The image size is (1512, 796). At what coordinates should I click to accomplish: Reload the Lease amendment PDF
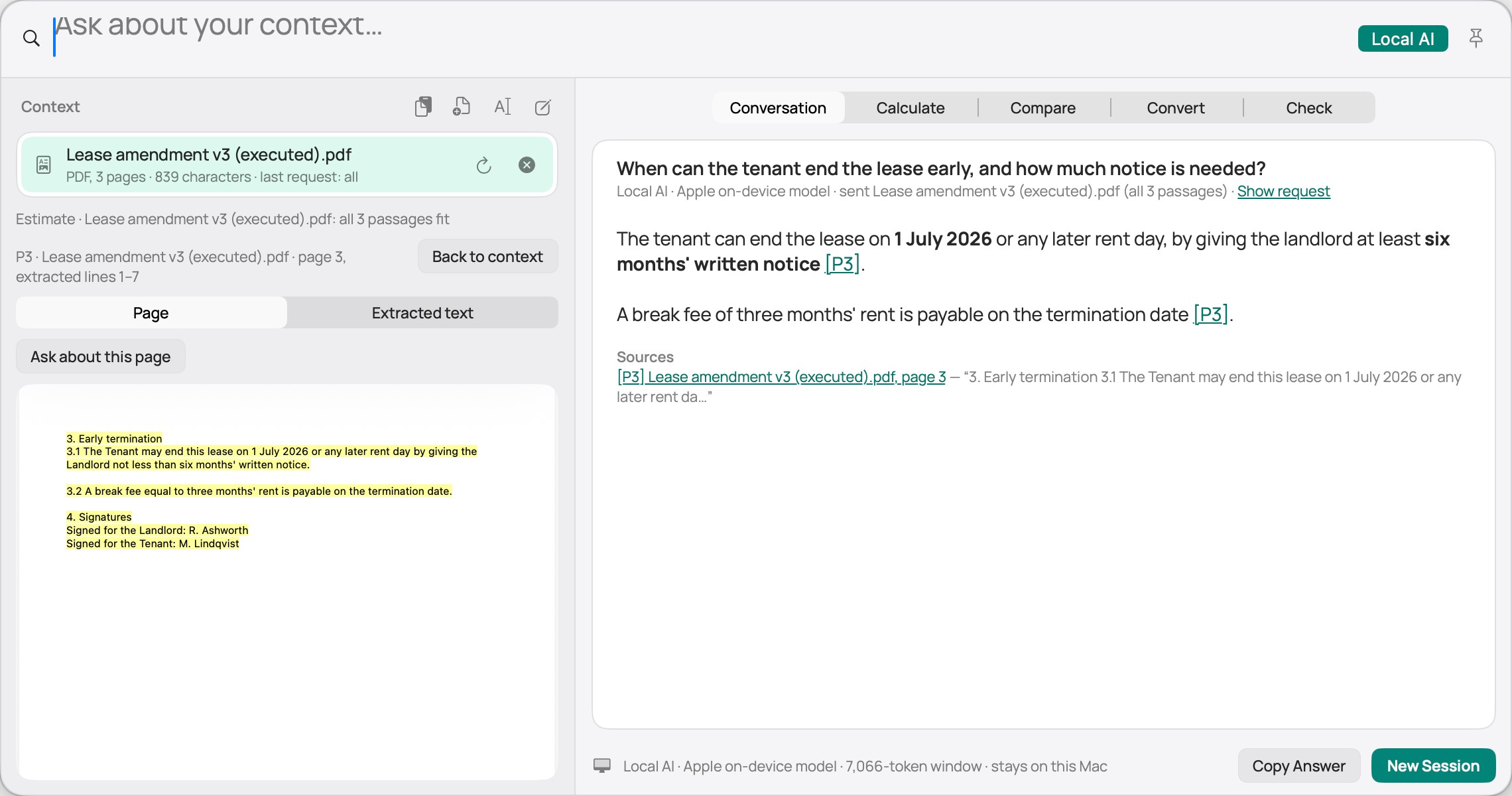tap(484, 165)
